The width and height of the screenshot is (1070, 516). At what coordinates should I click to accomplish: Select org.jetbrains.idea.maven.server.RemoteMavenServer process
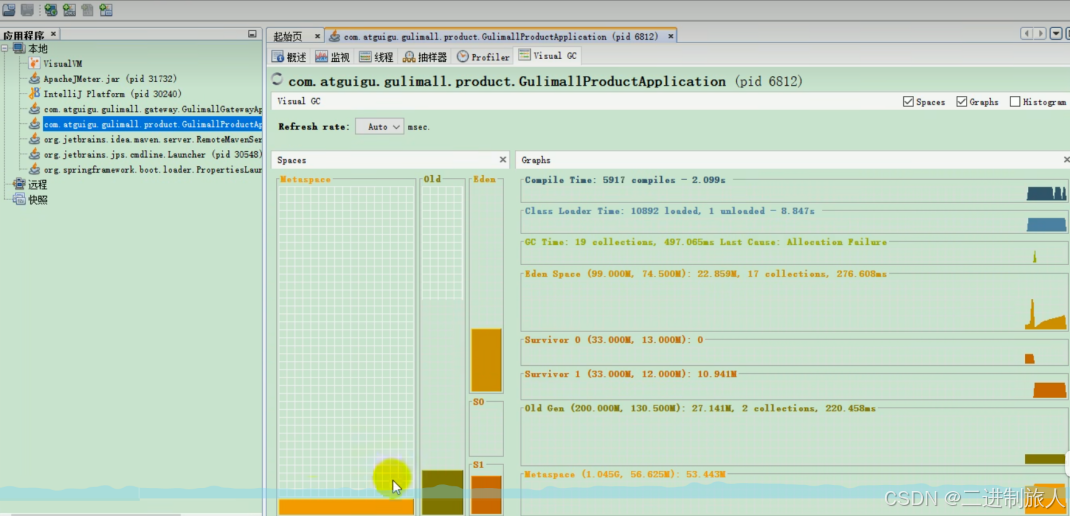click(146, 139)
